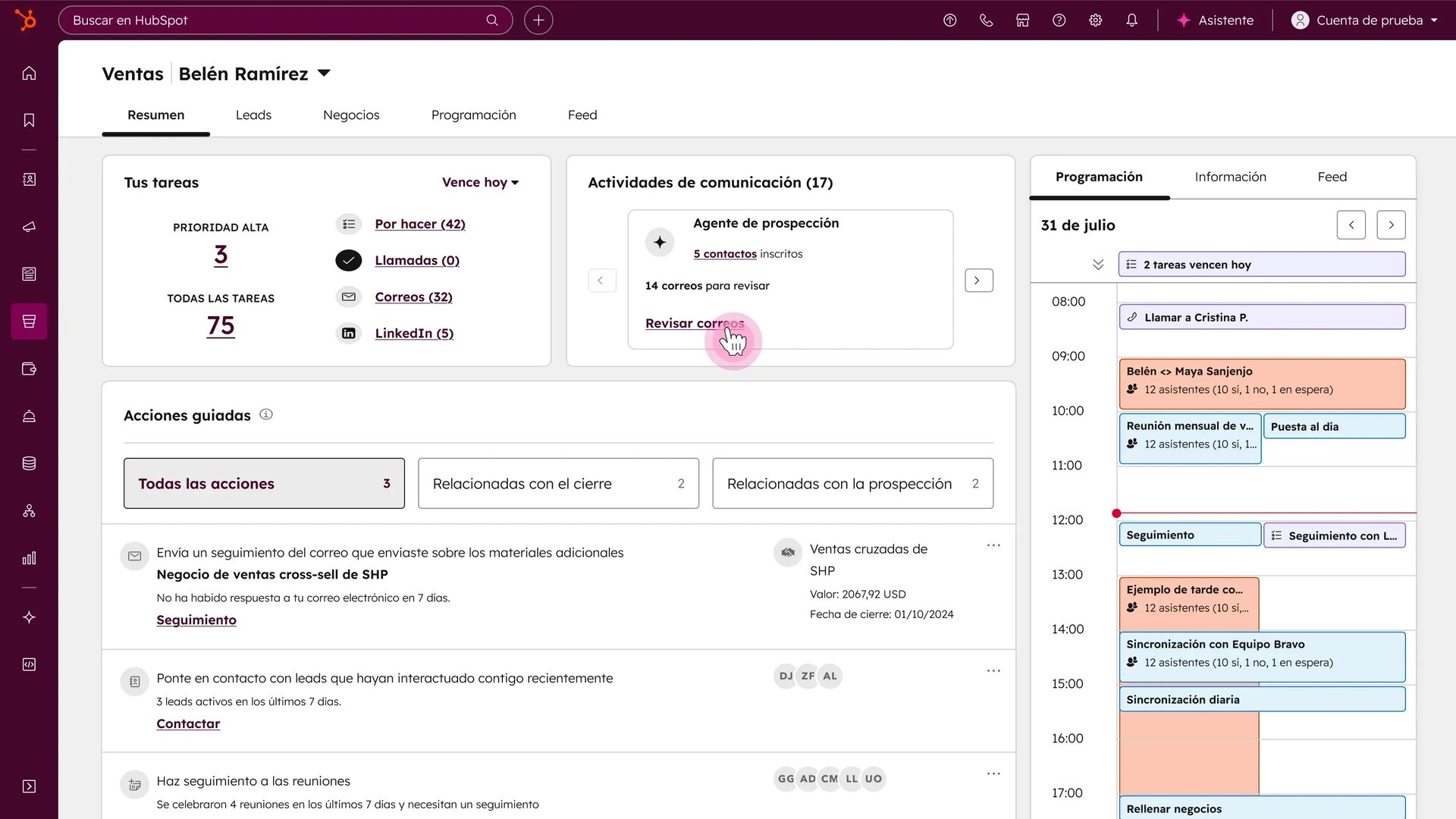Expand the Cuenta de prueba account menu
The image size is (1456, 819).
tap(1364, 20)
